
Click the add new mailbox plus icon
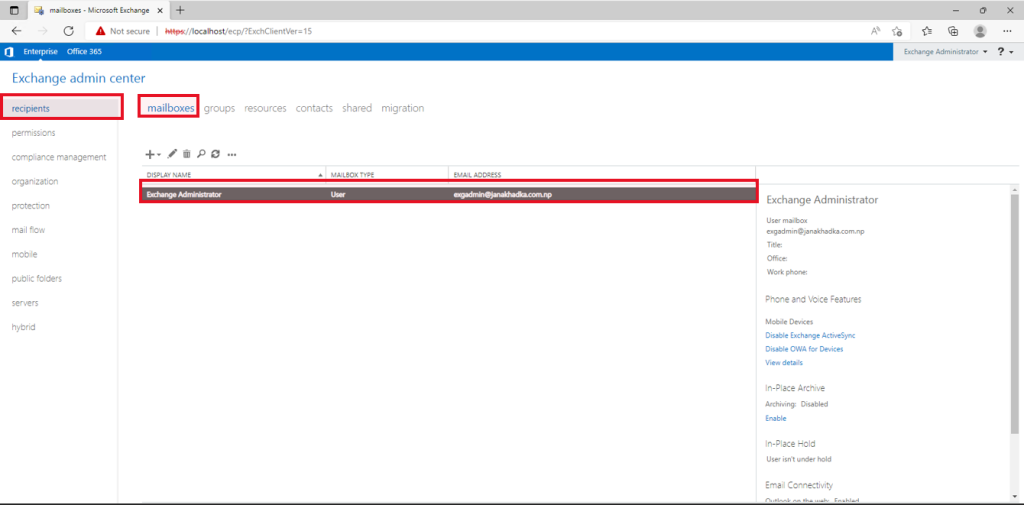click(150, 154)
